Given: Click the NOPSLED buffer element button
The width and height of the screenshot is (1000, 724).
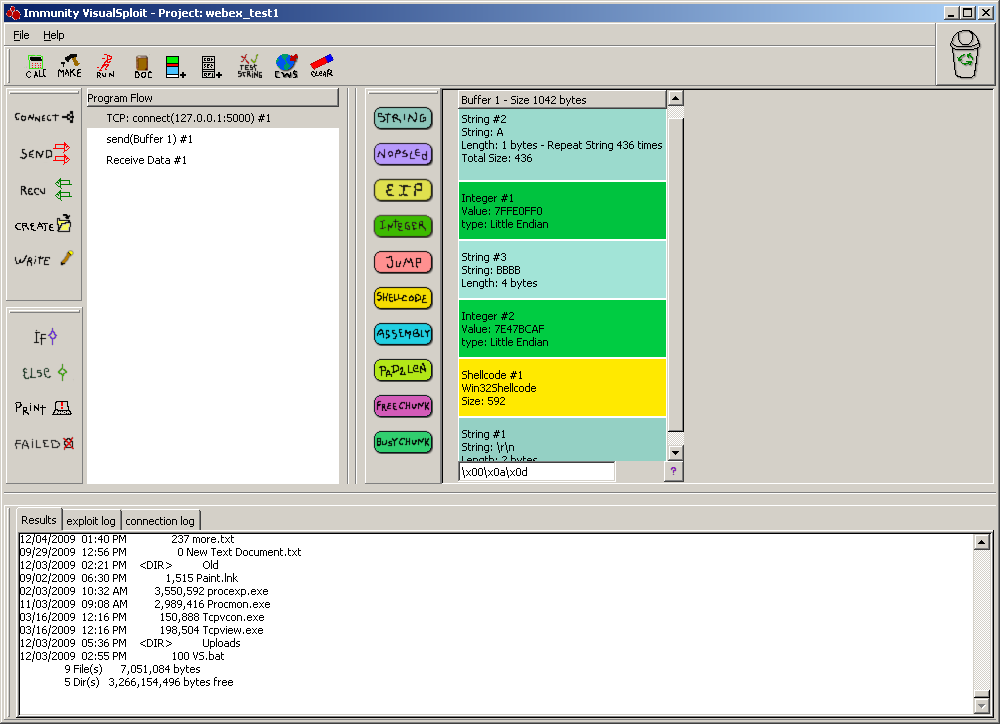Looking at the screenshot, I should click(x=403, y=154).
